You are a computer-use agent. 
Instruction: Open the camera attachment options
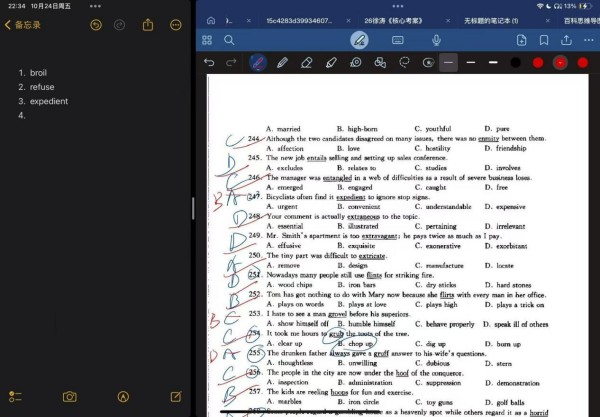[x=69, y=397]
